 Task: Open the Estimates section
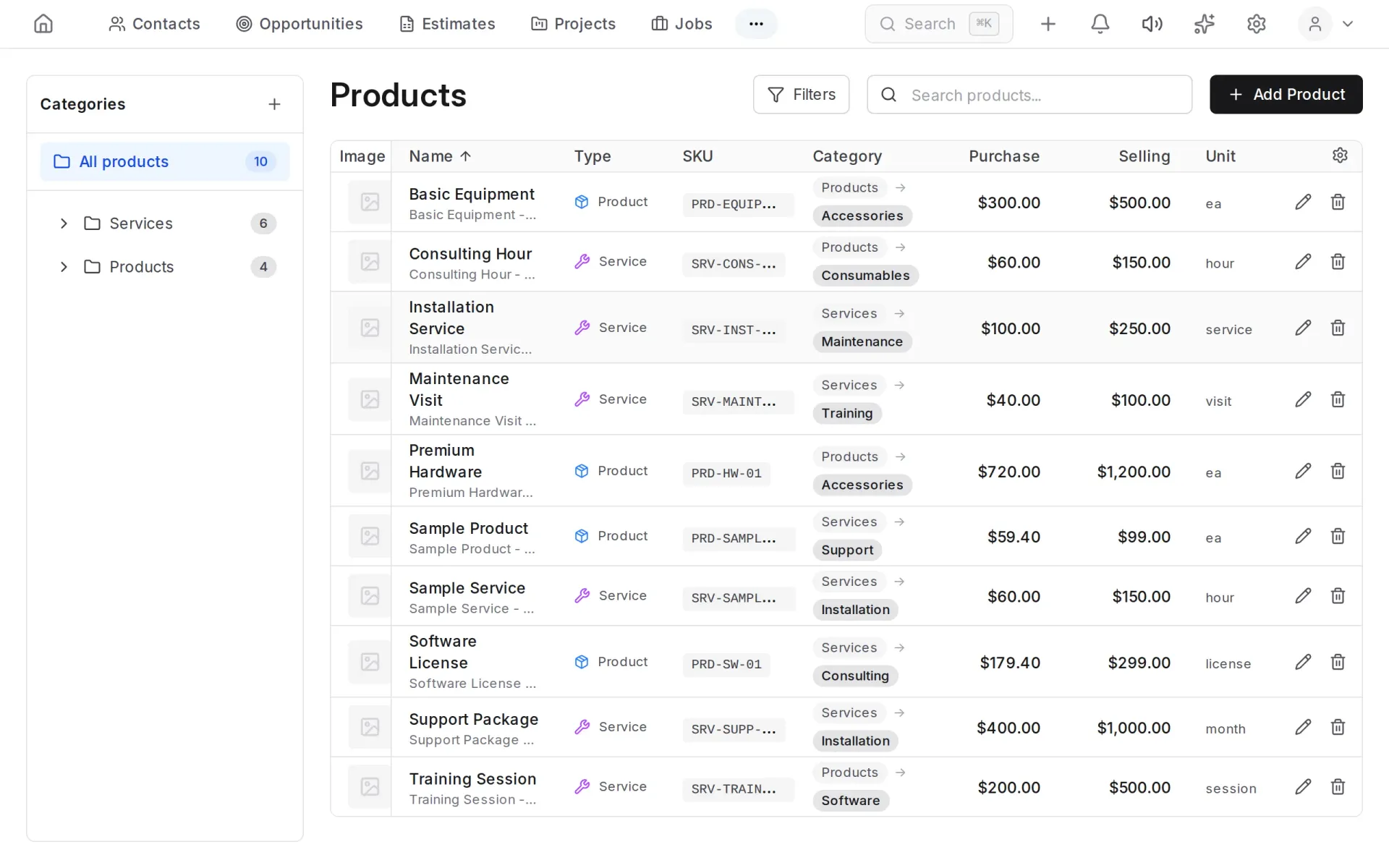(447, 24)
